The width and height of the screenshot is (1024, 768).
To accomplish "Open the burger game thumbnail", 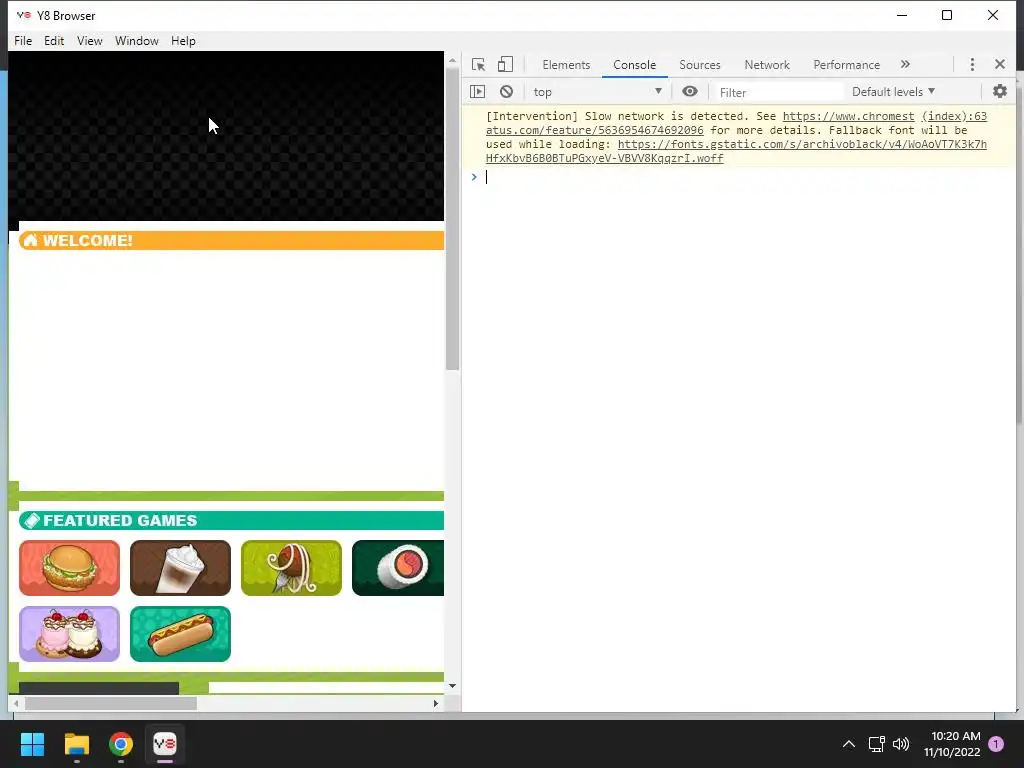I will coord(69,568).
